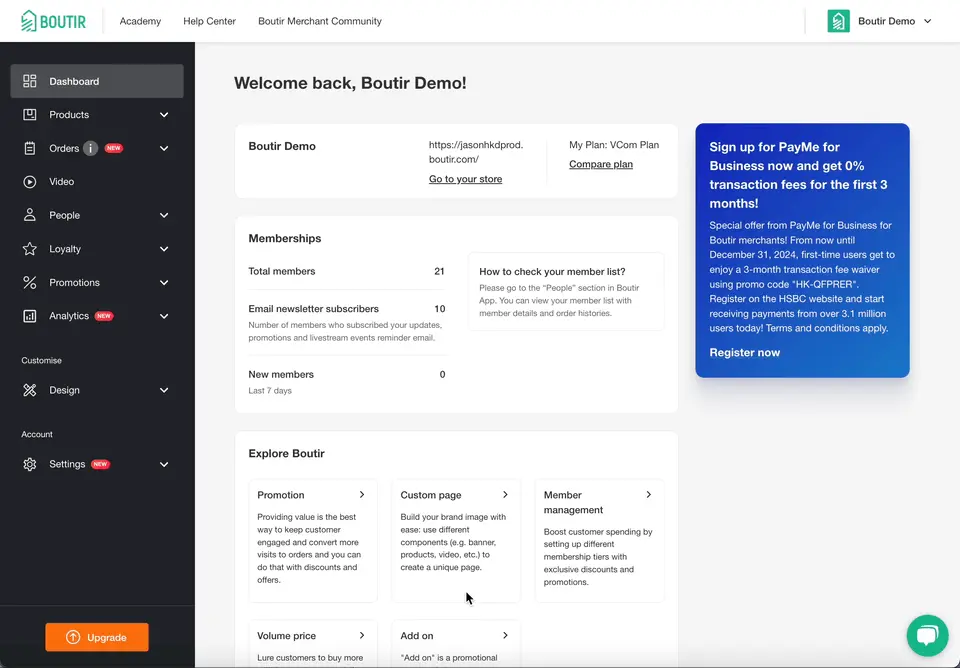
Task: Click the Products box icon in sidebar
Action: tap(29, 114)
